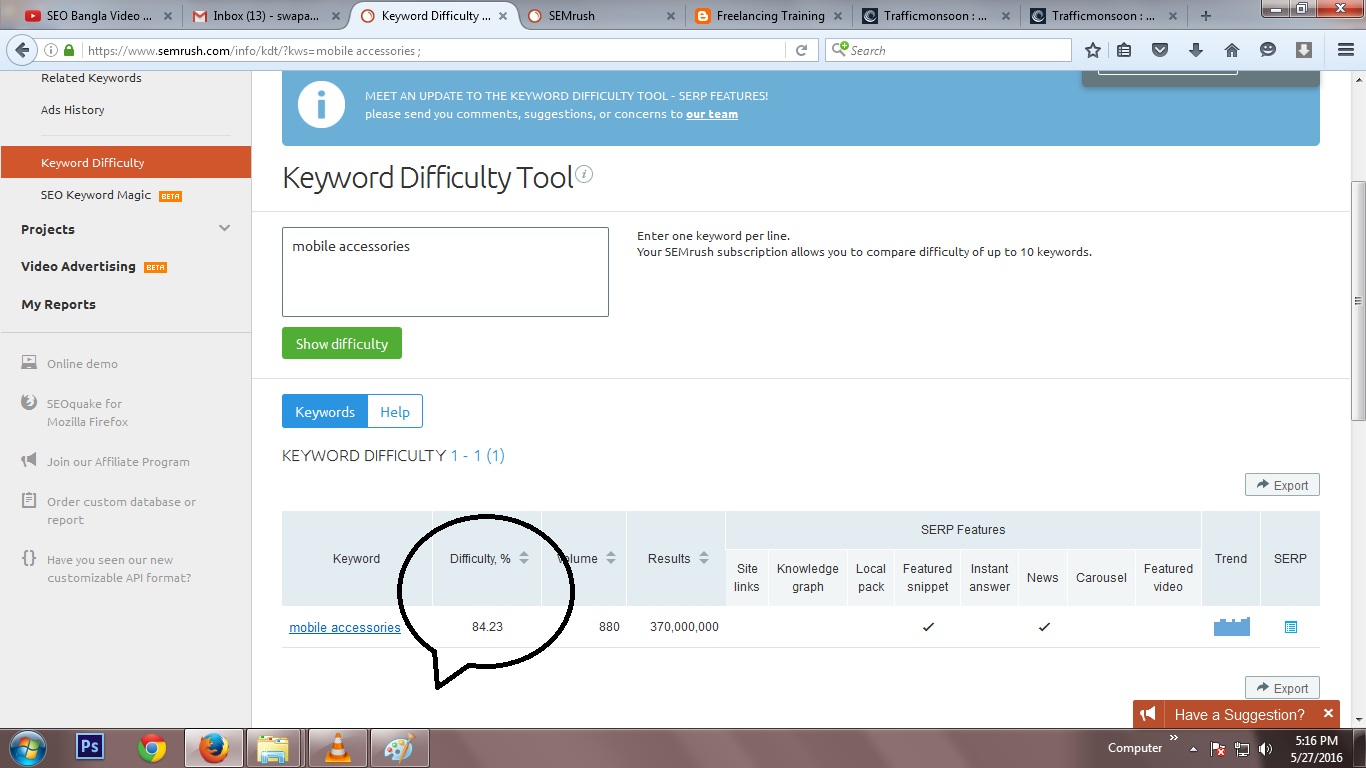
Task: Open Related Keywords in sidebar
Action: (x=91, y=78)
